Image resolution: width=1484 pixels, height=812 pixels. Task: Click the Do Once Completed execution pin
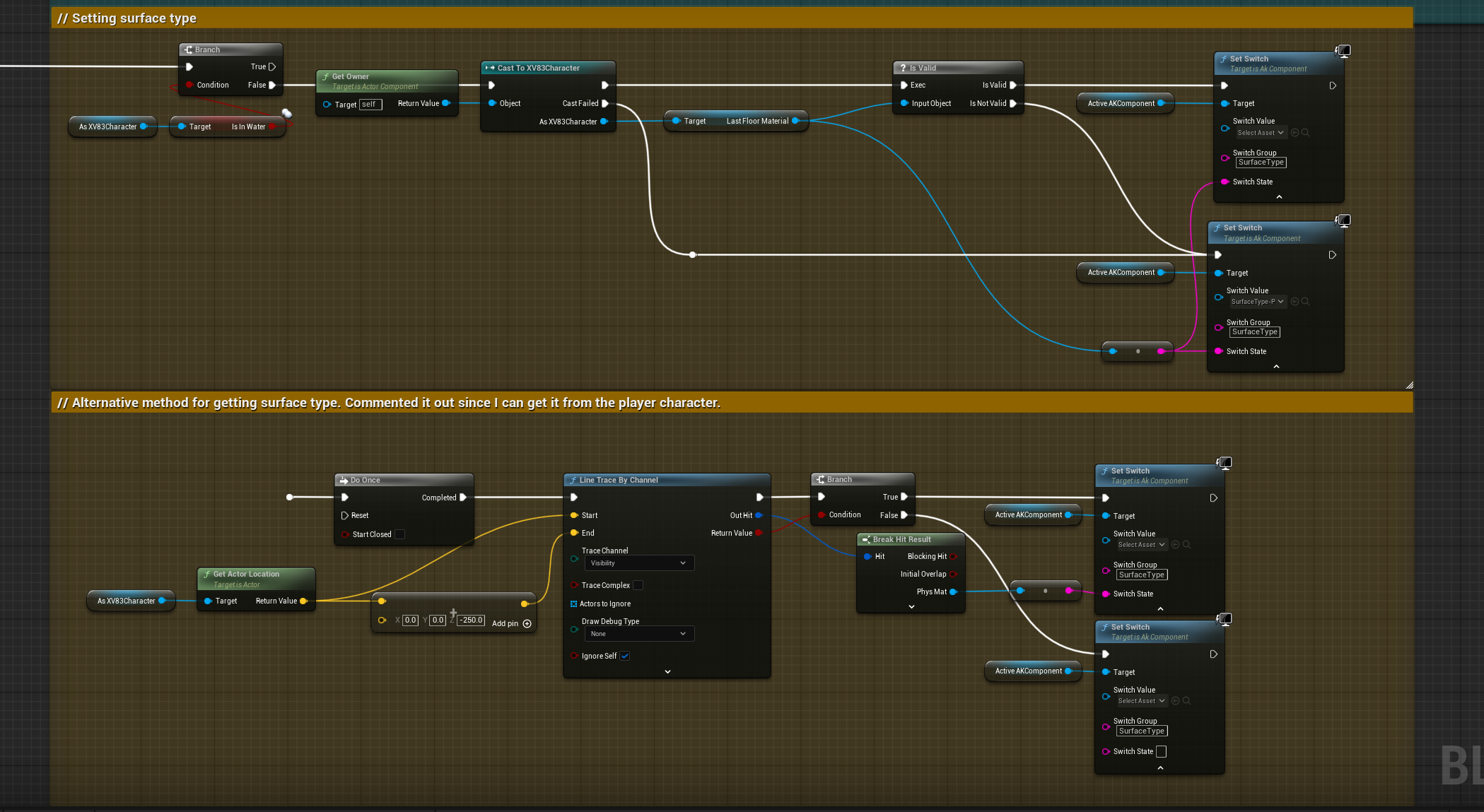click(x=463, y=498)
